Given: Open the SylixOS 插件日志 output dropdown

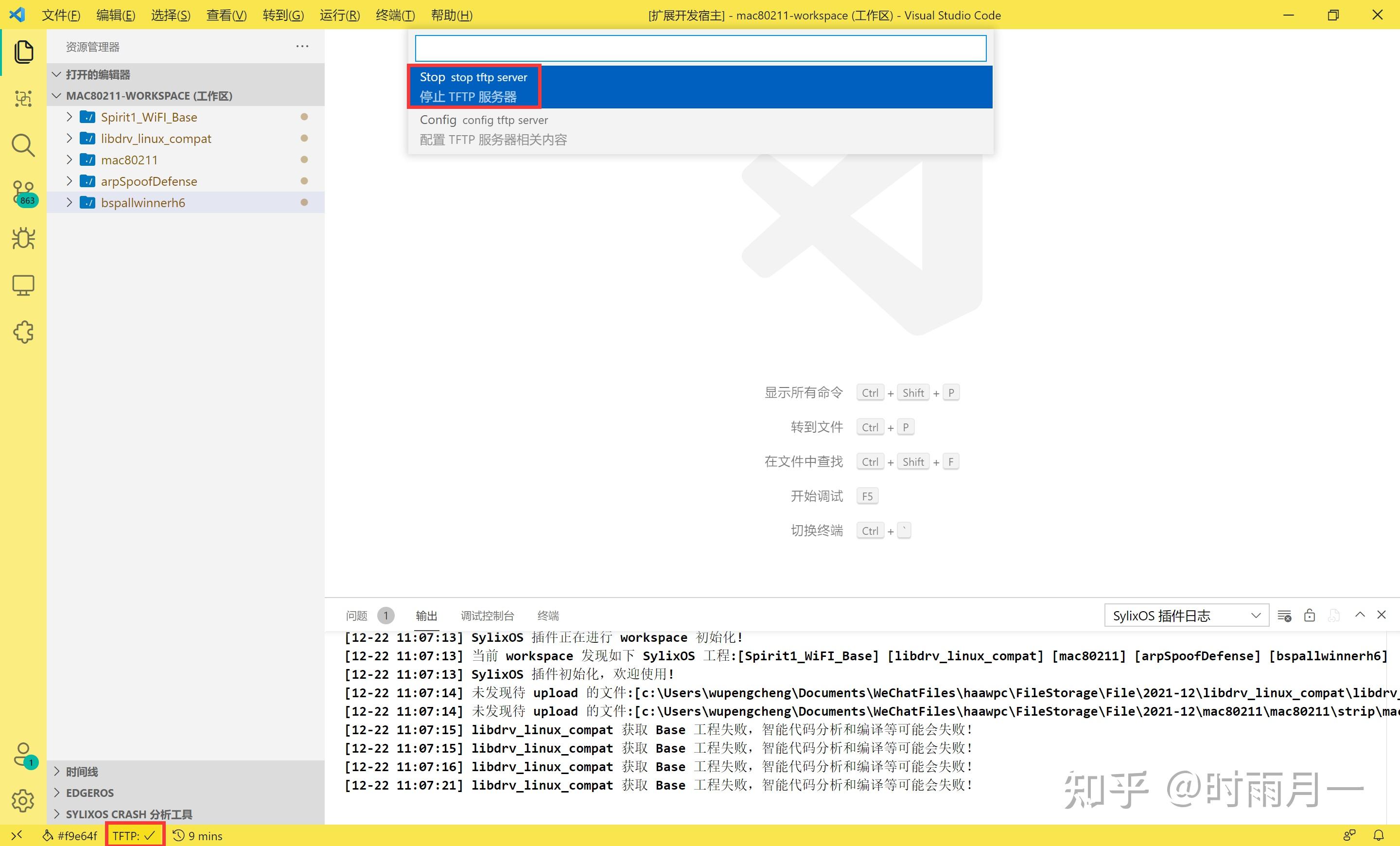Looking at the screenshot, I should point(1187,616).
